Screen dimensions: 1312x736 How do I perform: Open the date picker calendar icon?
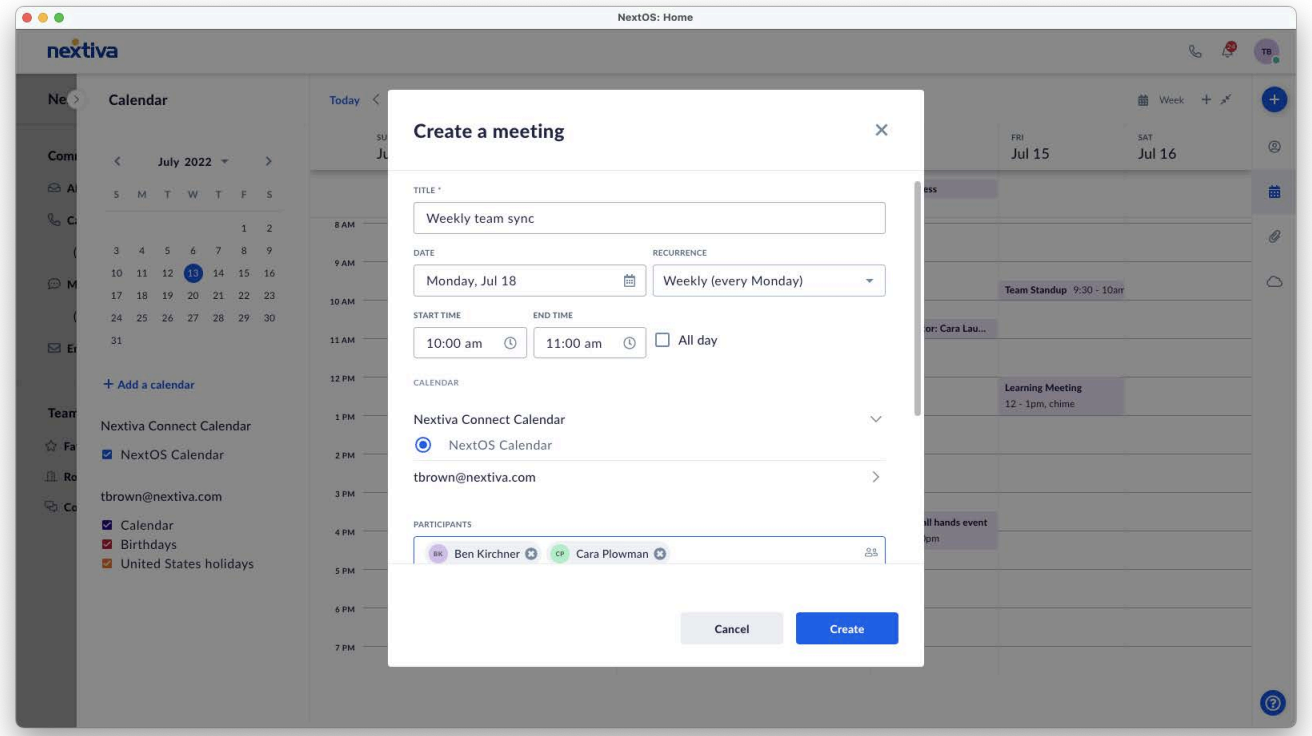(630, 281)
